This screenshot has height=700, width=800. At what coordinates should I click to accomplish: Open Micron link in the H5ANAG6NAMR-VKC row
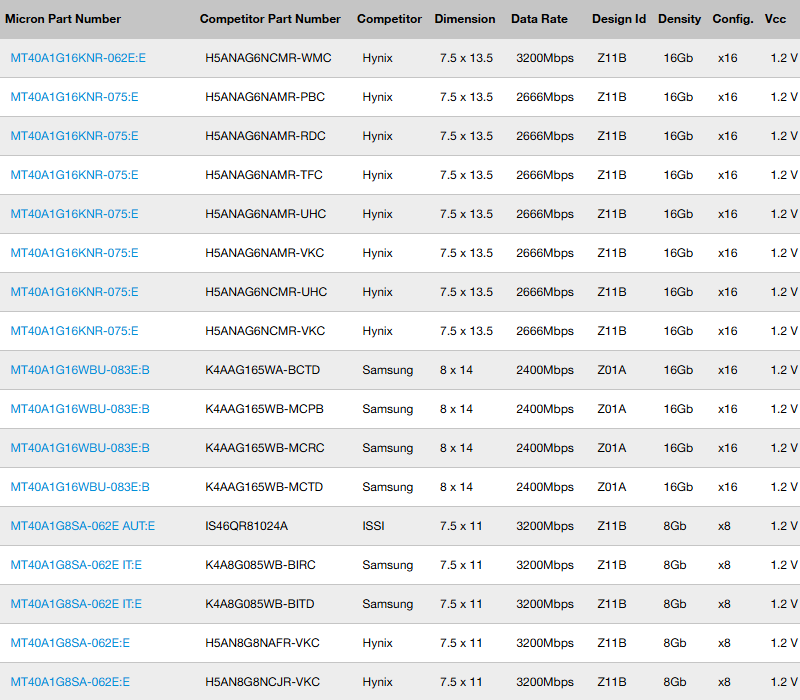pyautogui.click(x=74, y=253)
